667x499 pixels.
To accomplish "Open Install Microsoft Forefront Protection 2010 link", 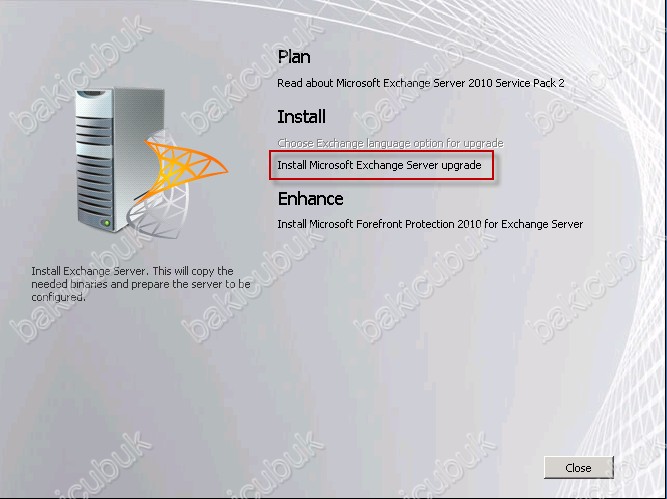I will tap(430, 224).
